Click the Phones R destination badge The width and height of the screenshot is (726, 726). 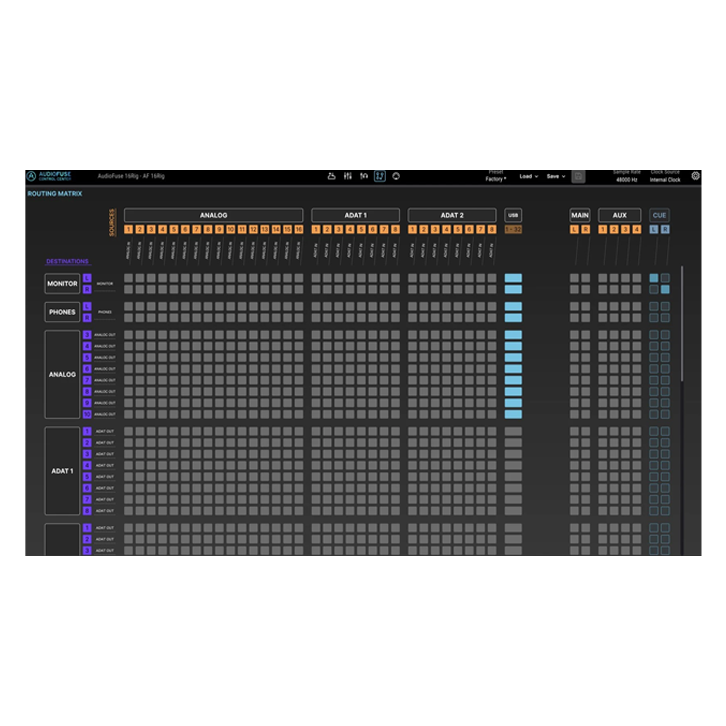[87, 318]
